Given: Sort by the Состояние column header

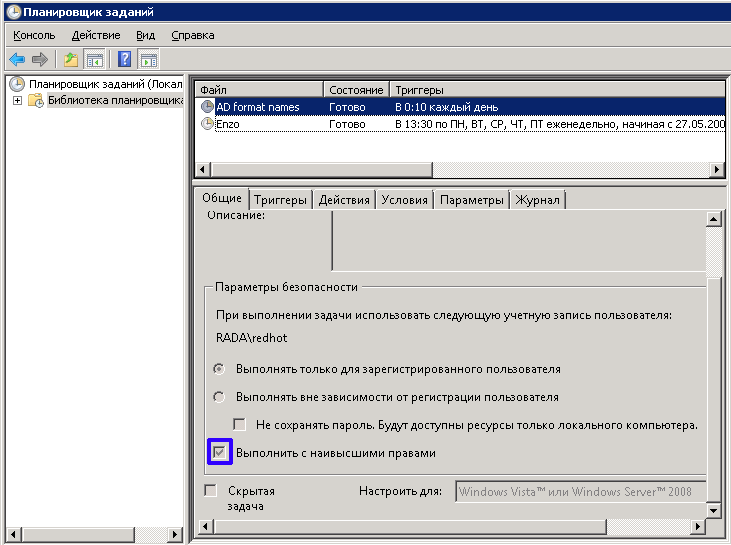Looking at the screenshot, I should click(356, 90).
